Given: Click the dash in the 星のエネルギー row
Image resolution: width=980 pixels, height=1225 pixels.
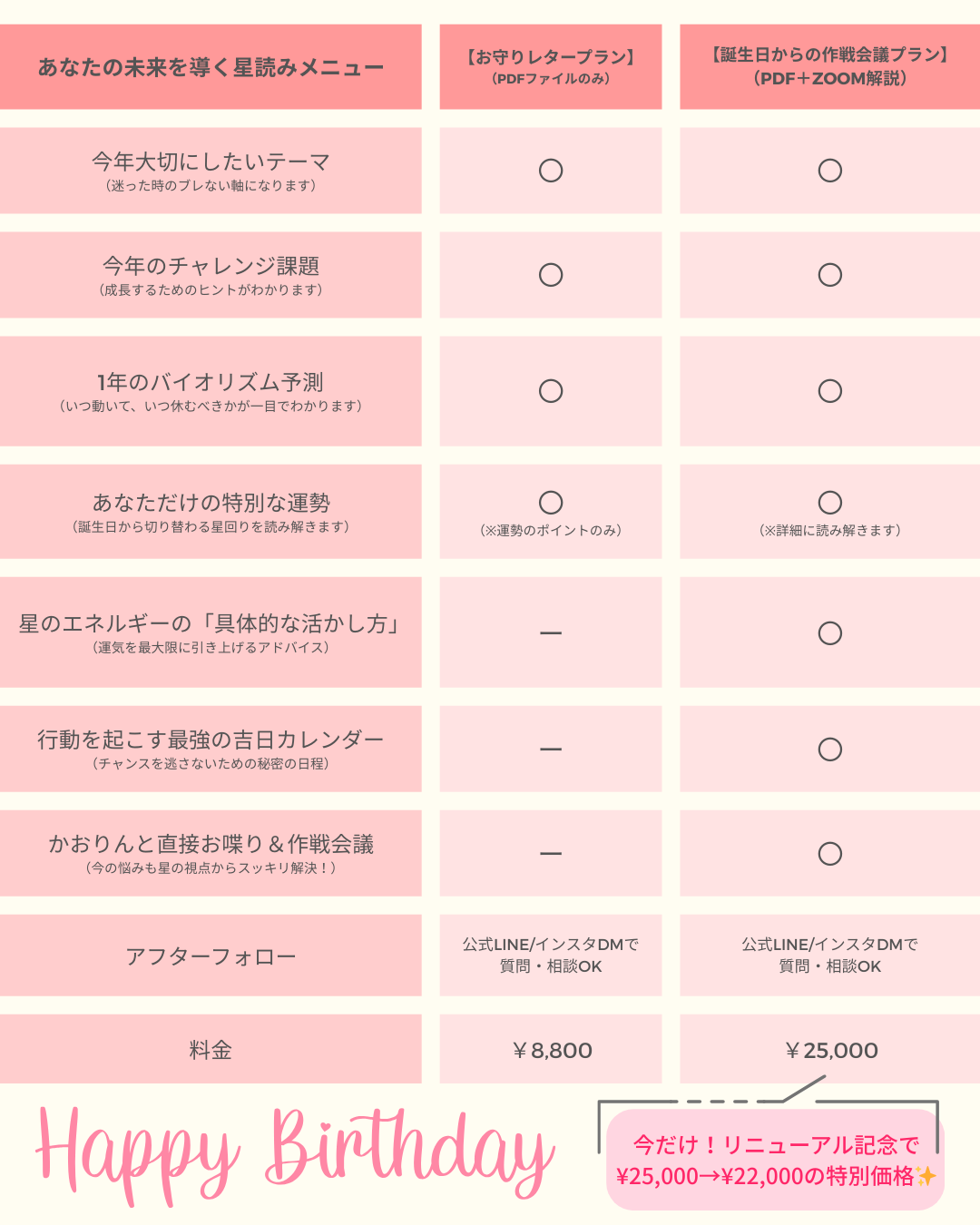Looking at the screenshot, I should (551, 632).
